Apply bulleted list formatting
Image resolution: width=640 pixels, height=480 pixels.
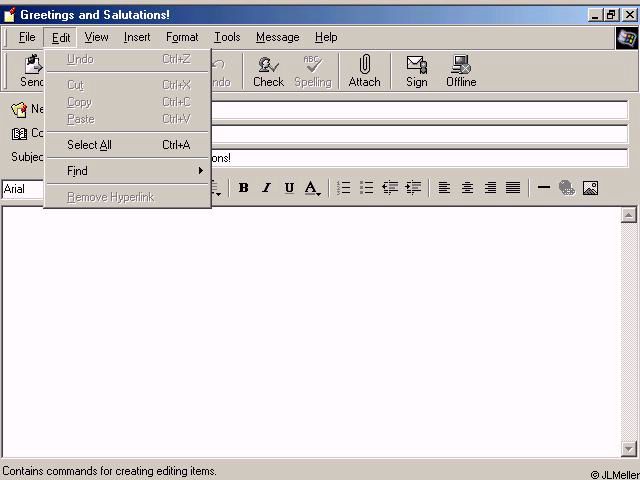(x=367, y=188)
